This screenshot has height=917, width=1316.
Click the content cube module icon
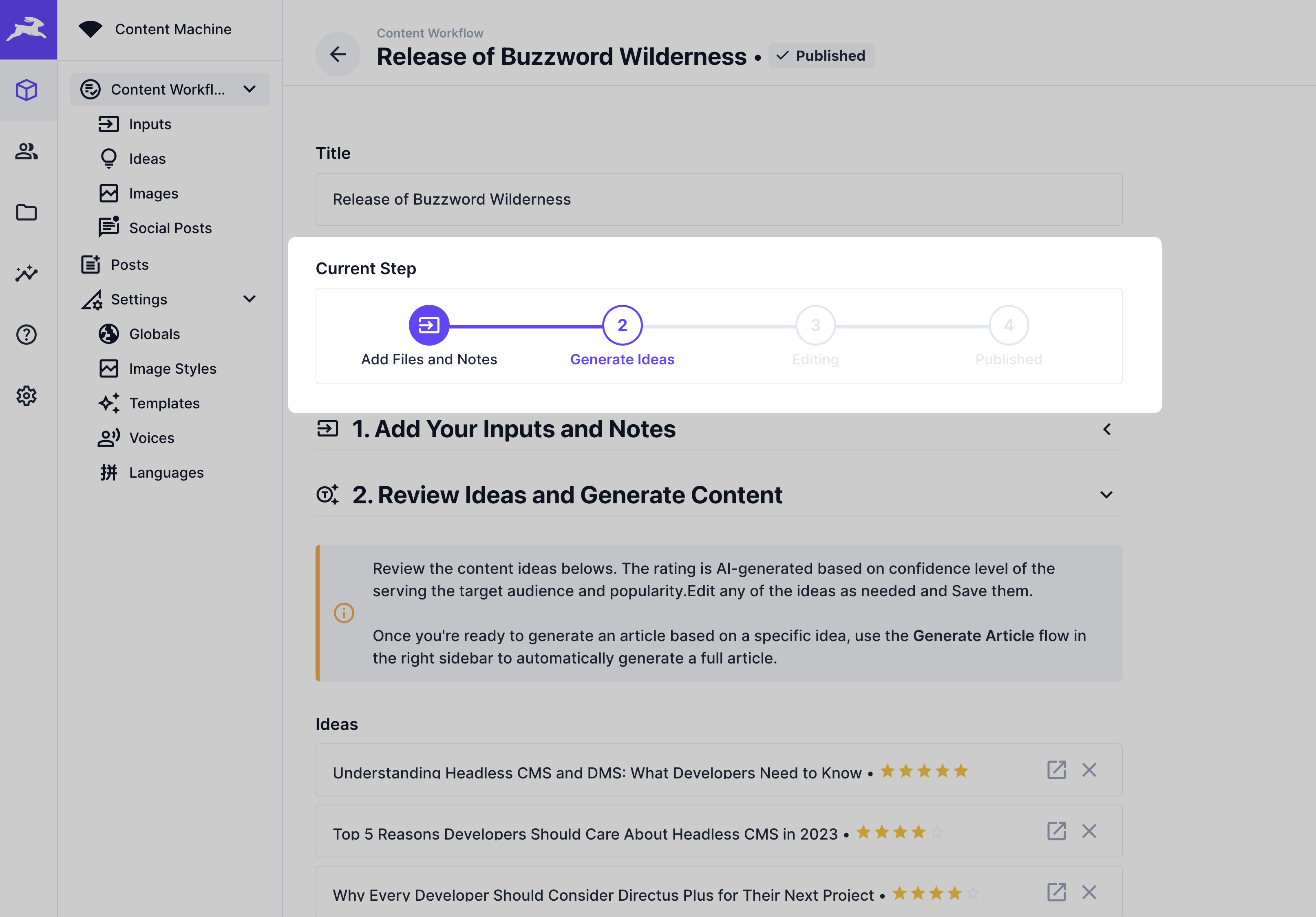[26, 90]
